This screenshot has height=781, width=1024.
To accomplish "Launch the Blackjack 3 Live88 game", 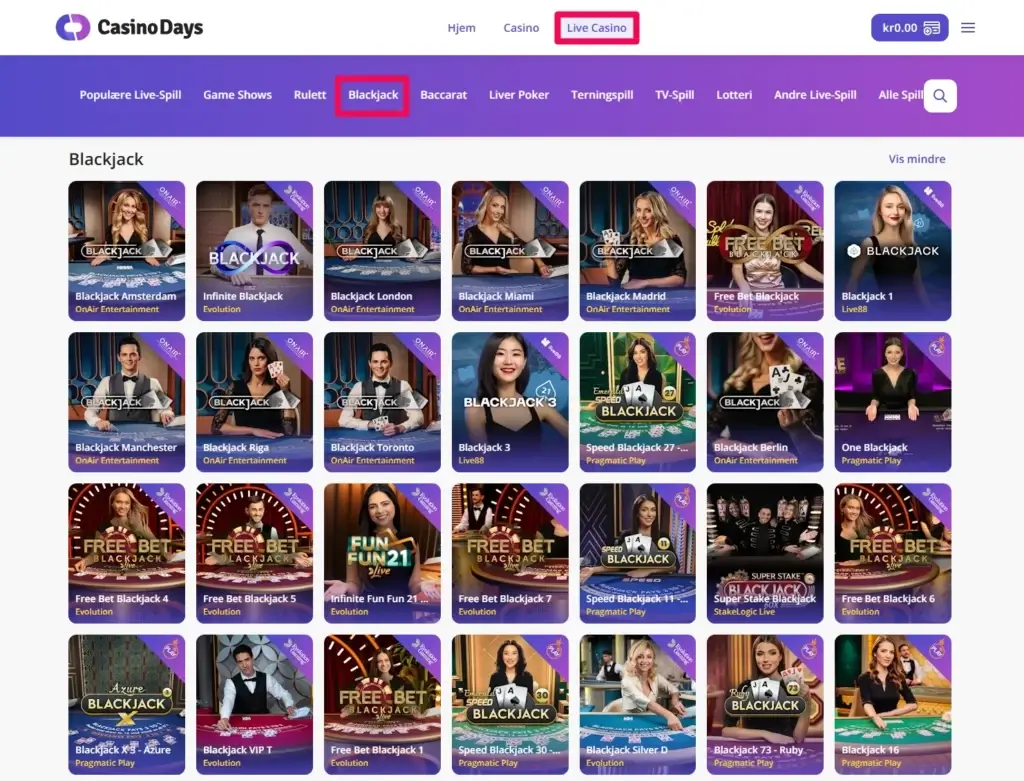I will click(510, 402).
